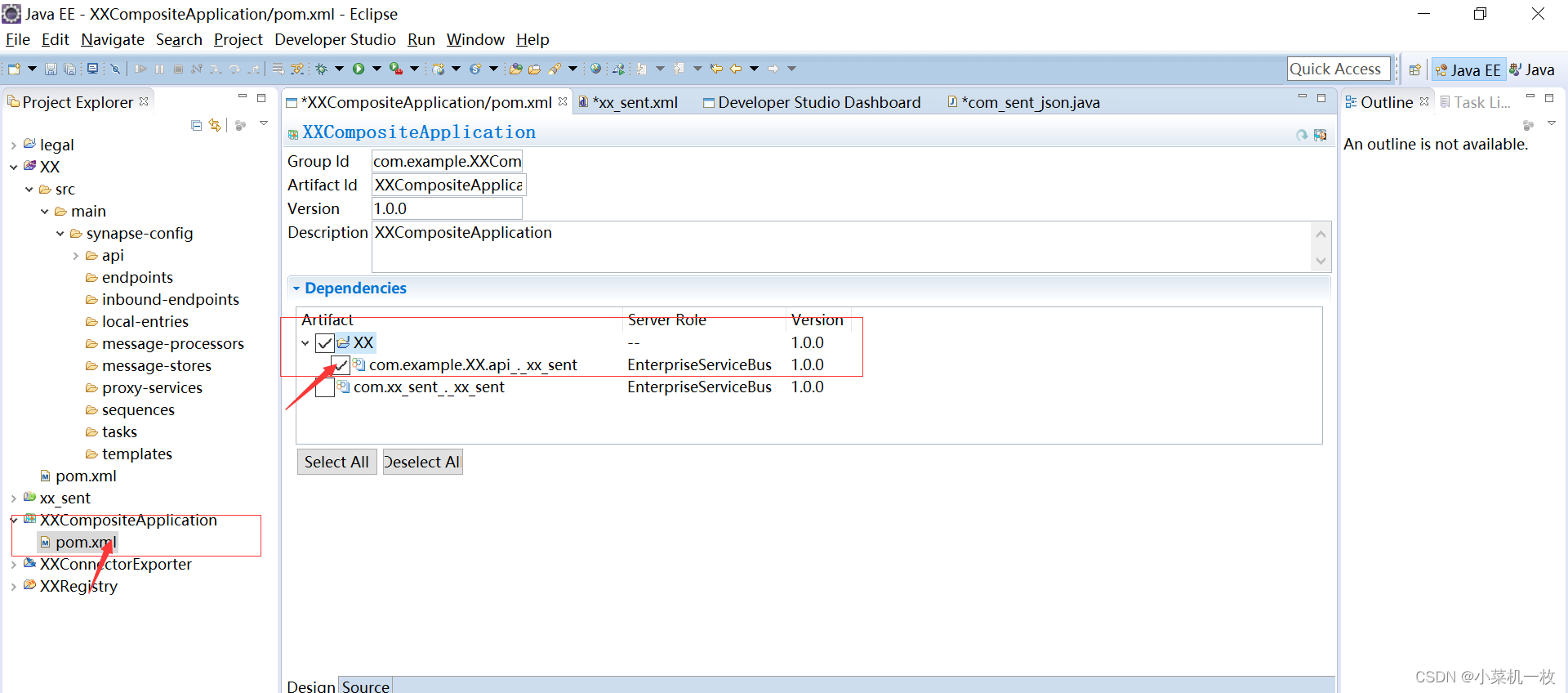The width and height of the screenshot is (1568, 693).
Task: Click the Step Over toolbar icon
Action: point(234,69)
